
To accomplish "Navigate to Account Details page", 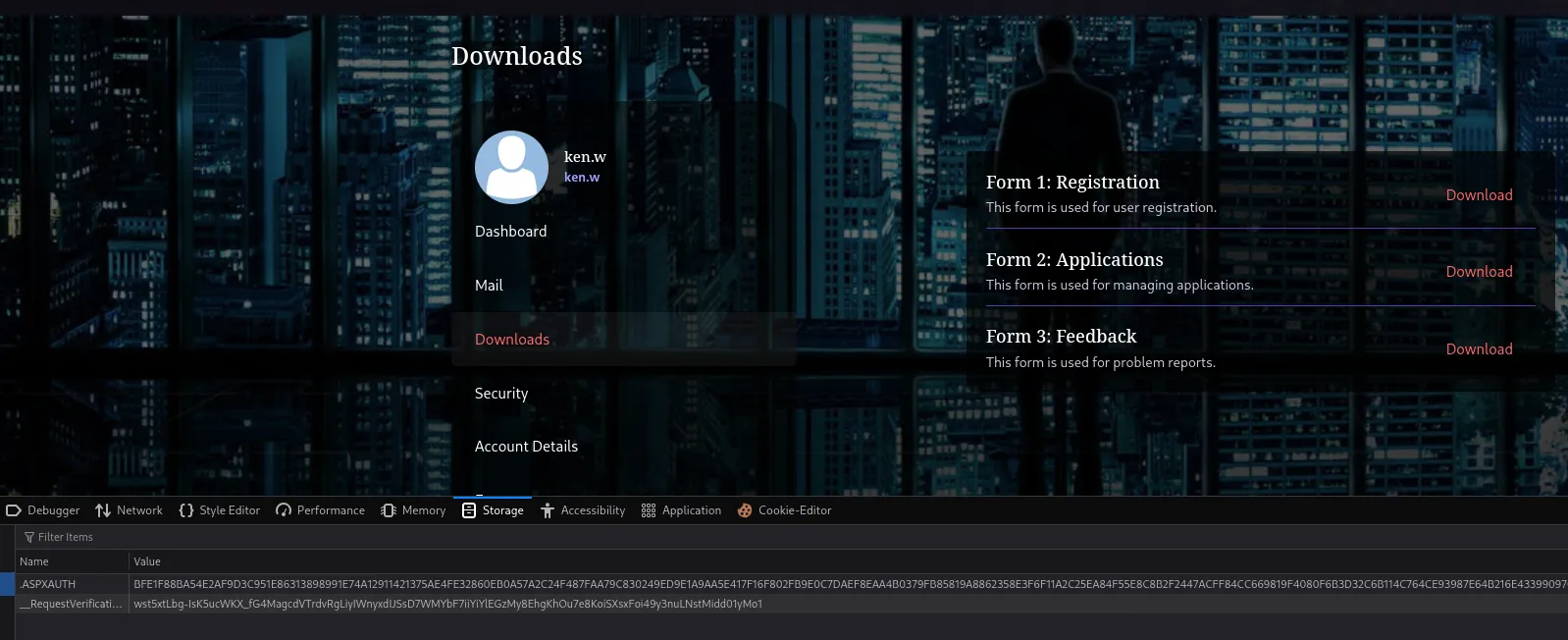I will pyautogui.click(x=526, y=447).
